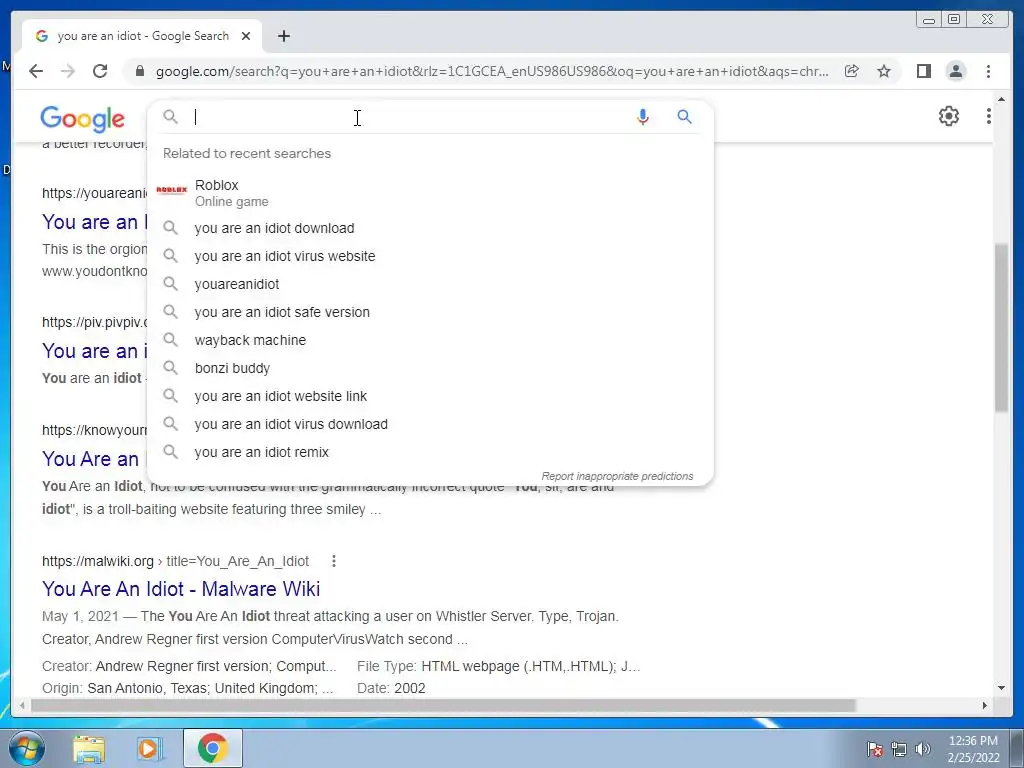Open a new tab

tap(283, 36)
